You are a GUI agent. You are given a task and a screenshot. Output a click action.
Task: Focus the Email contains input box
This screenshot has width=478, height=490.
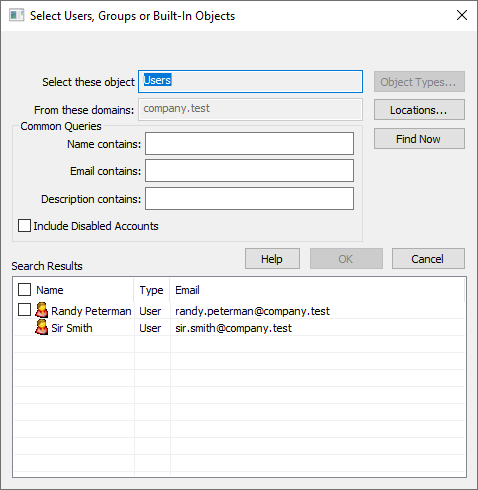tap(249, 171)
